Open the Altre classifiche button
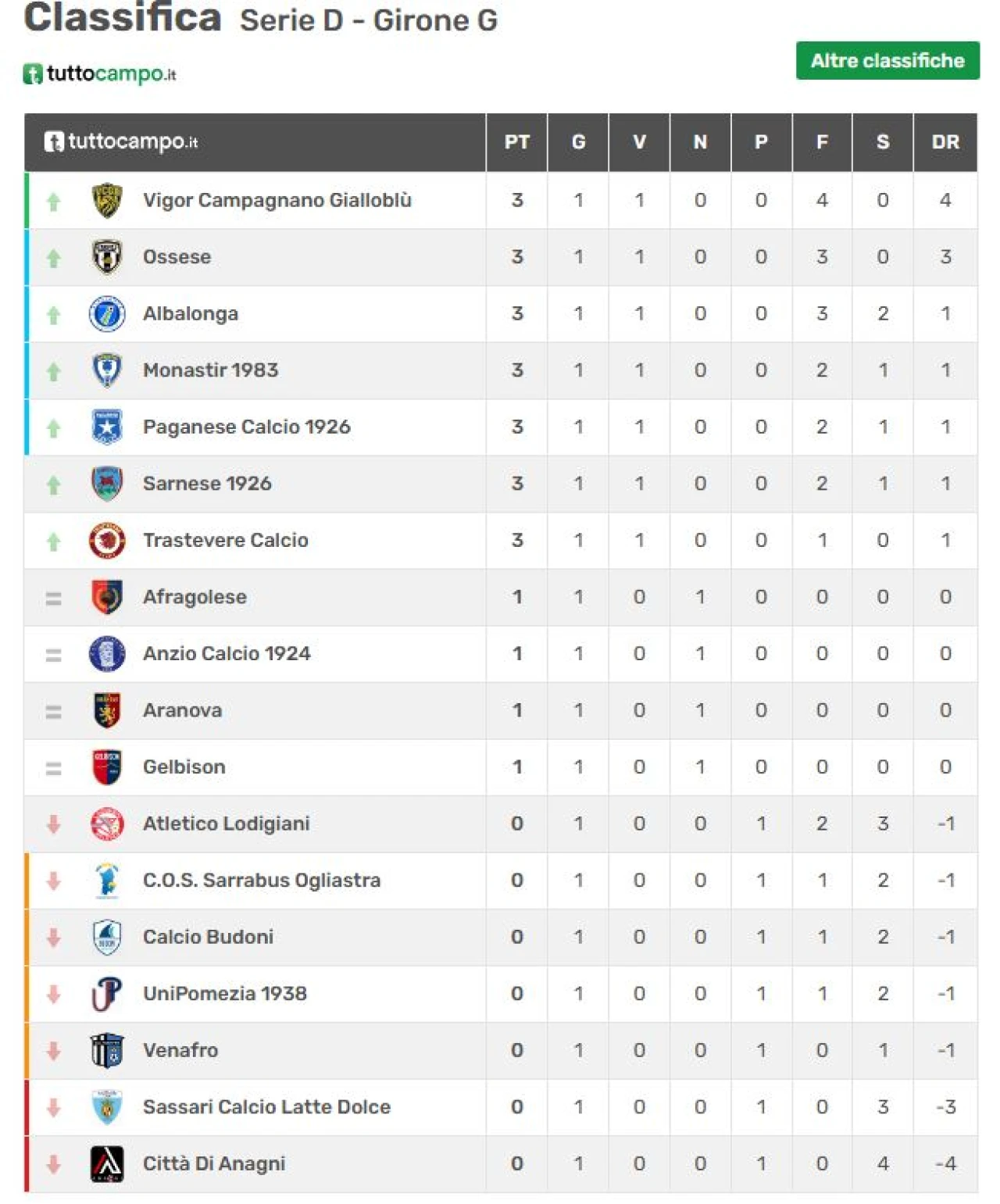Image resolution: width=1000 pixels, height=1204 pixels. (887, 60)
